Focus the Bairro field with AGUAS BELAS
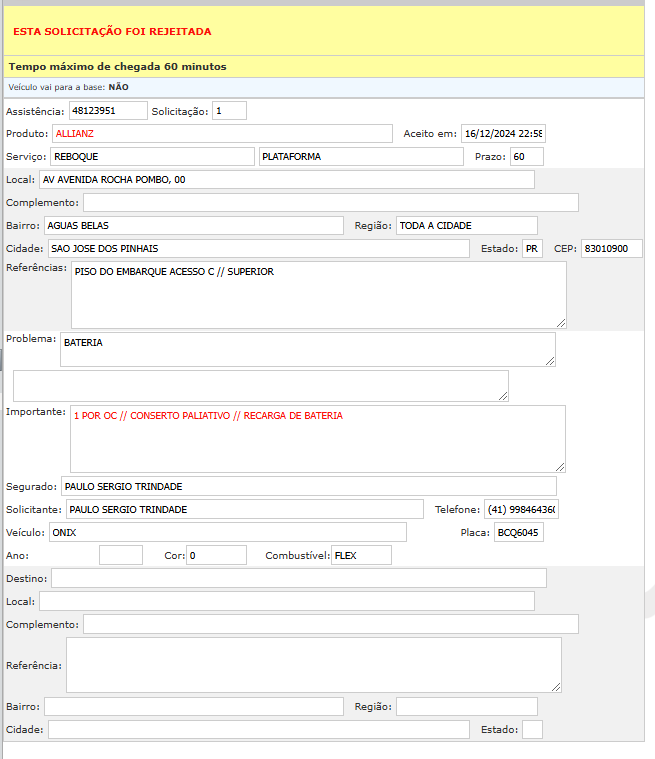The height and width of the screenshot is (759, 655). point(193,226)
